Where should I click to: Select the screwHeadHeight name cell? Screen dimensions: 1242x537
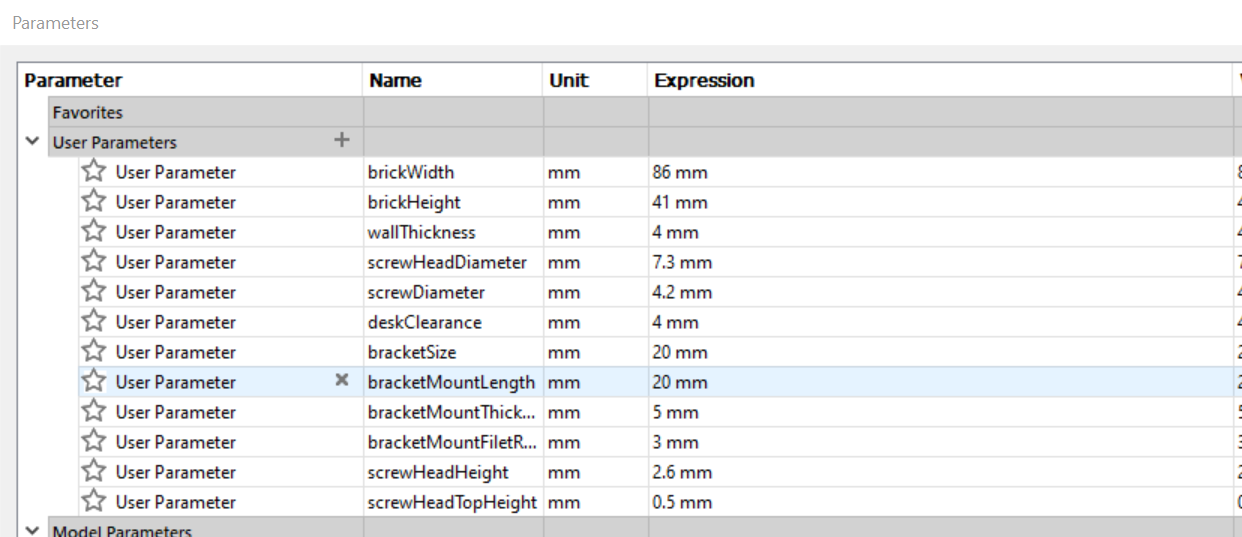453,472
